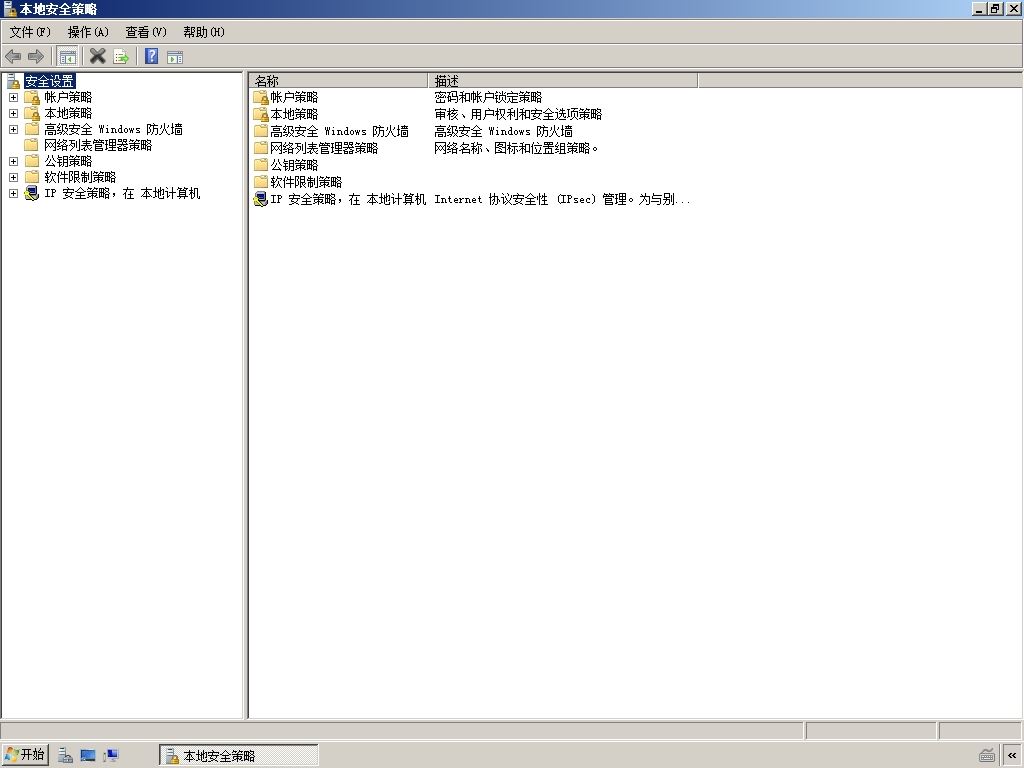Click the window system menu icon
Image resolution: width=1024 pixels, height=768 pixels.
click(x=9, y=8)
